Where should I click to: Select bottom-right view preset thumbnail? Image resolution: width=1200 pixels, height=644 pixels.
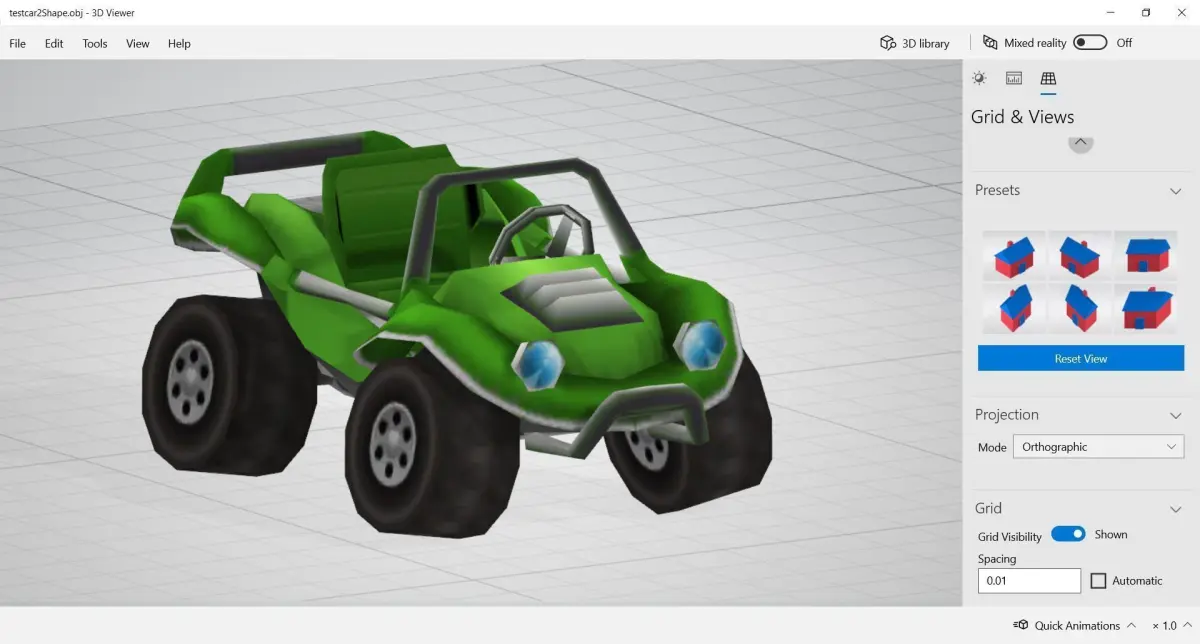pyautogui.click(x=1146, y=309)
